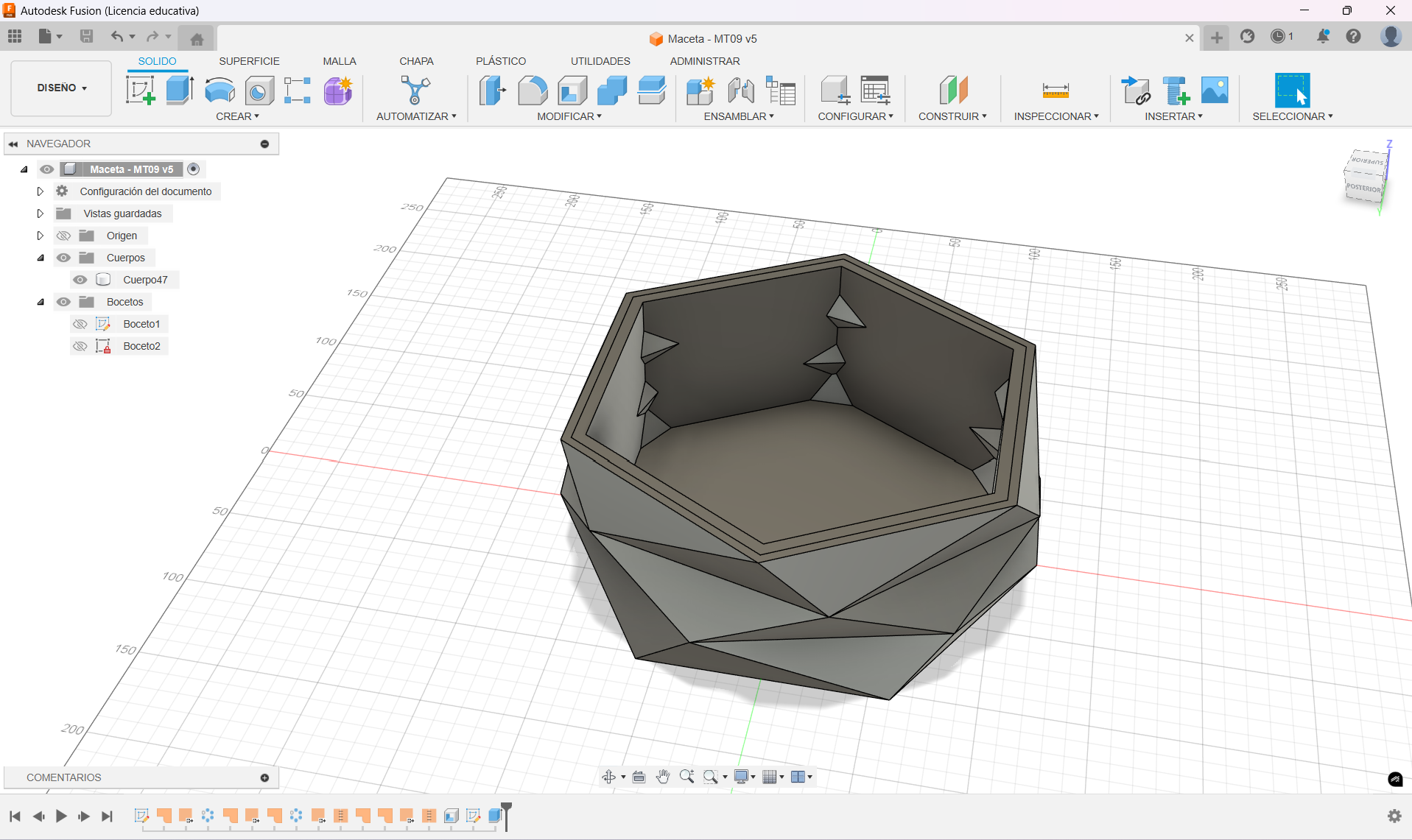Switch to the SUPERFICIE tab

[x=249, y=61]
